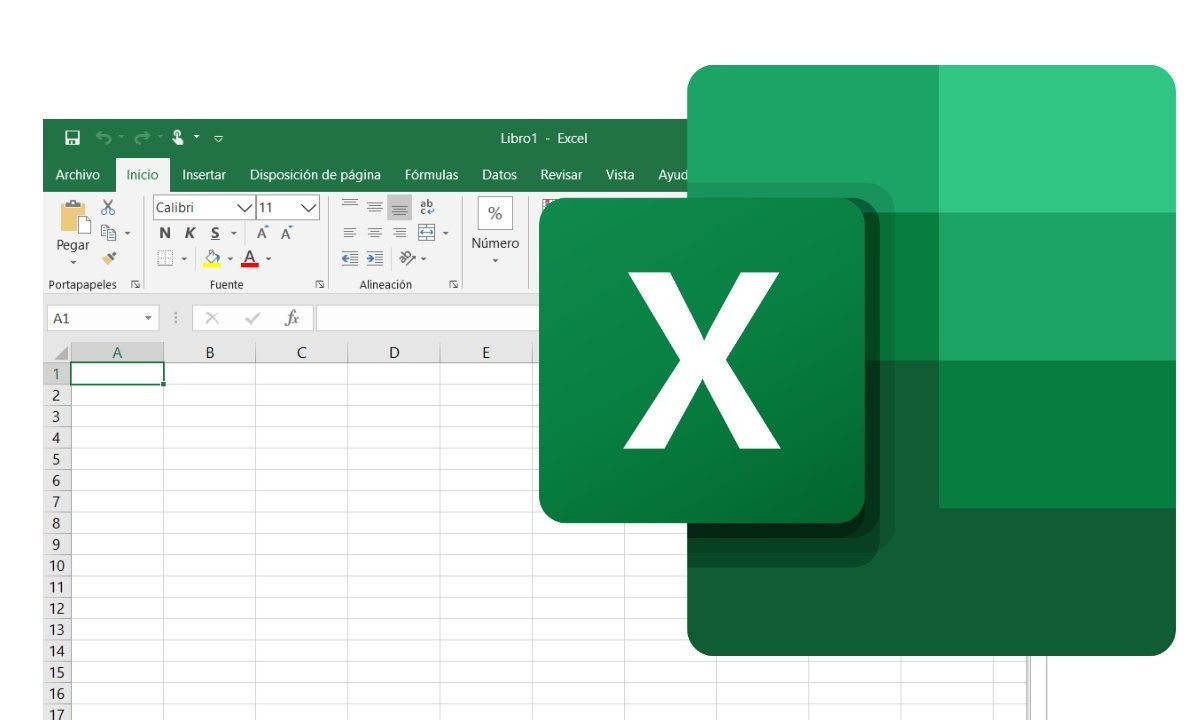Open Customize Quick Access Toolbar menu
1200x720 pixels.
[x=219, y=138]
